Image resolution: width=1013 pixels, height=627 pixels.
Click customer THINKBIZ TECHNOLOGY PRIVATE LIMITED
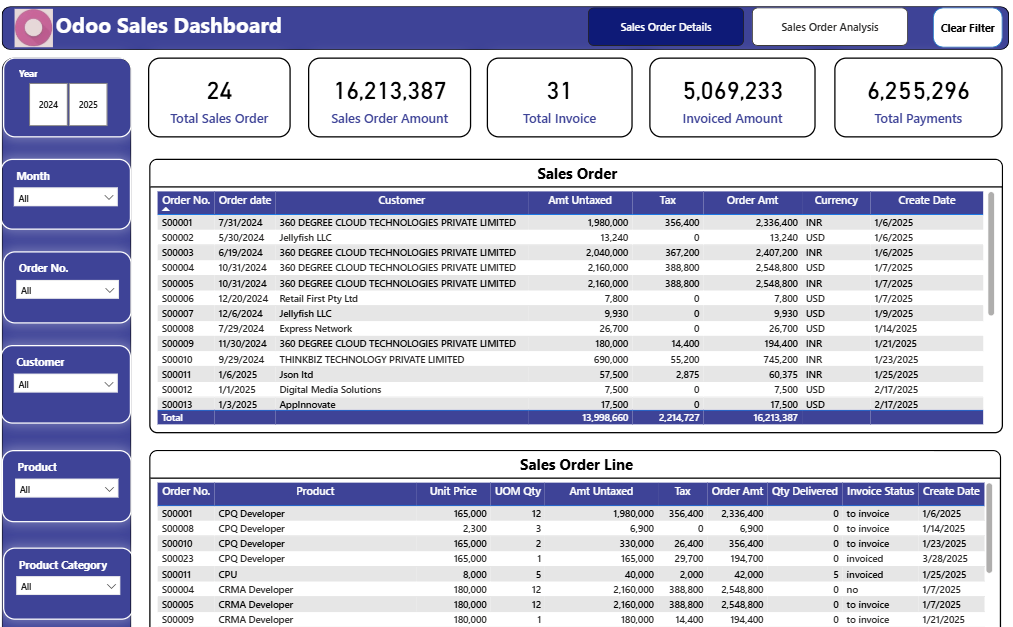point(371,360)
